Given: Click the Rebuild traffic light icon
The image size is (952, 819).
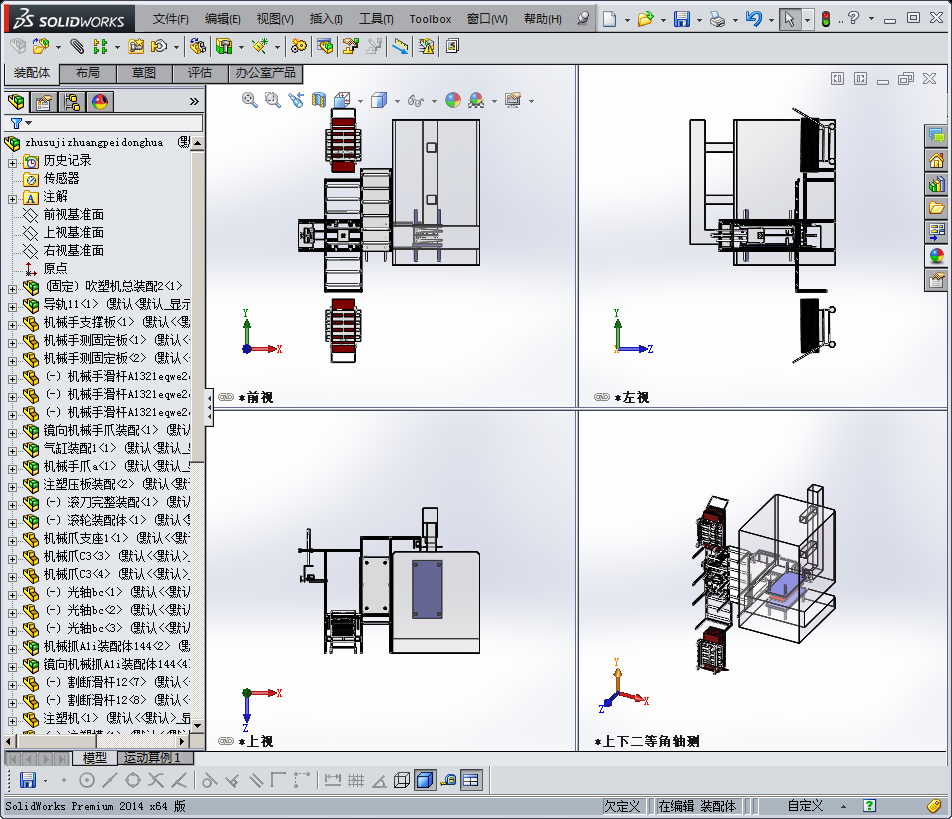Looking at the screenshot, I should pos(826,19).
